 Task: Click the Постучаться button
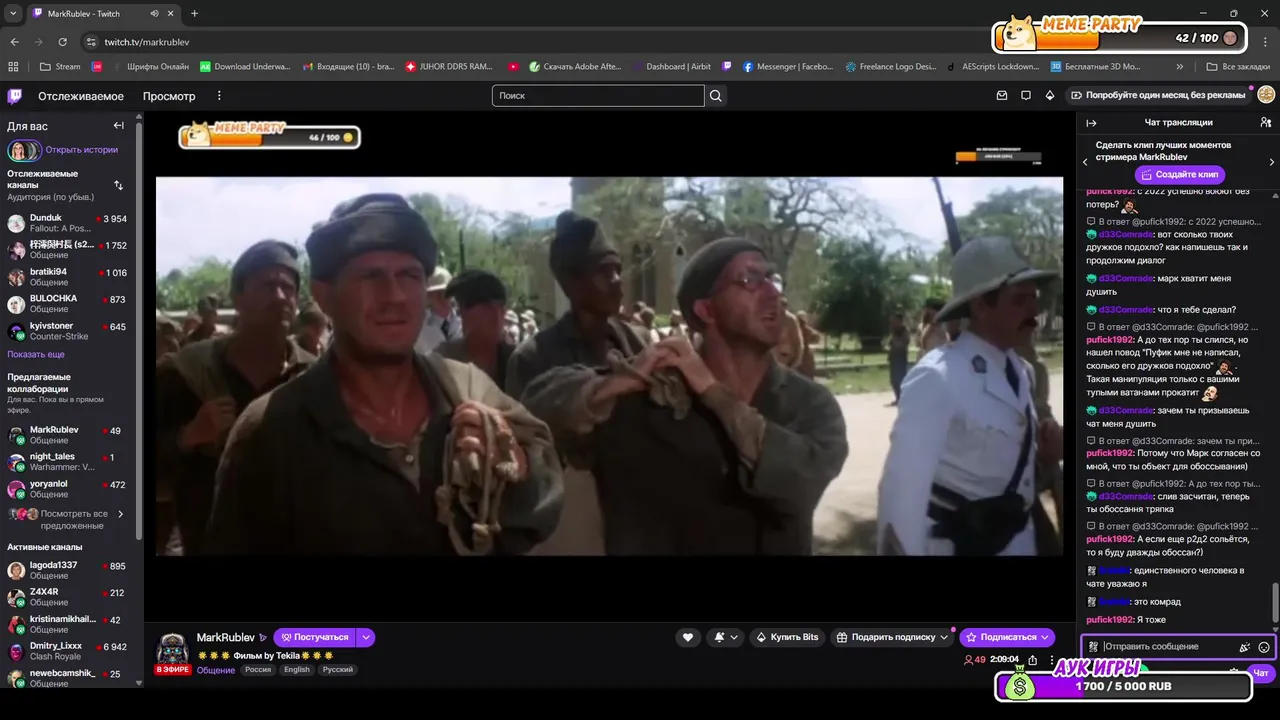tap(314, 637)
